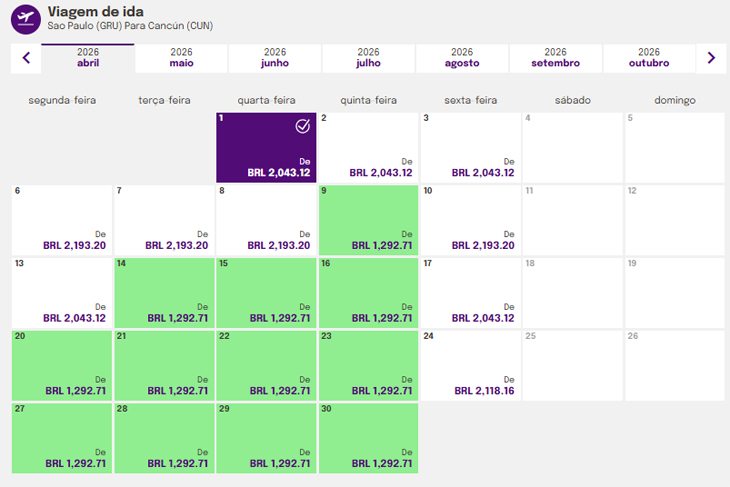Click the checkmark on selected April 1
This screenshot has height=487, width=730.
click(x=303, y=126)
